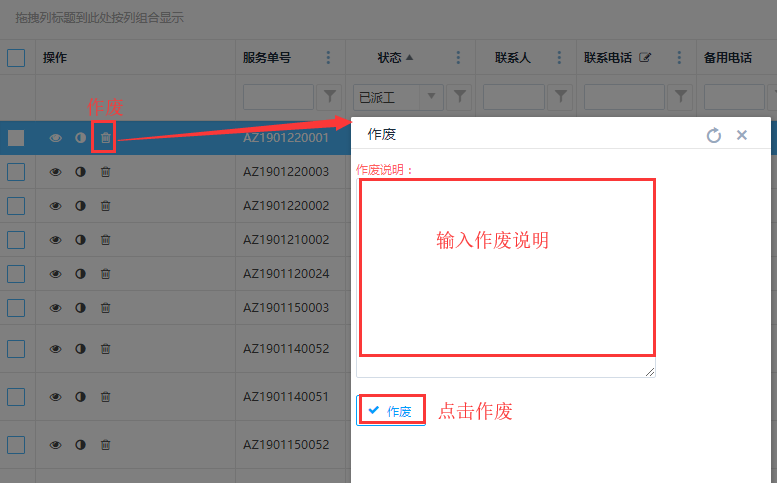Click the 作废 confirm button
The image size is (777, 483).
[391, 411]
